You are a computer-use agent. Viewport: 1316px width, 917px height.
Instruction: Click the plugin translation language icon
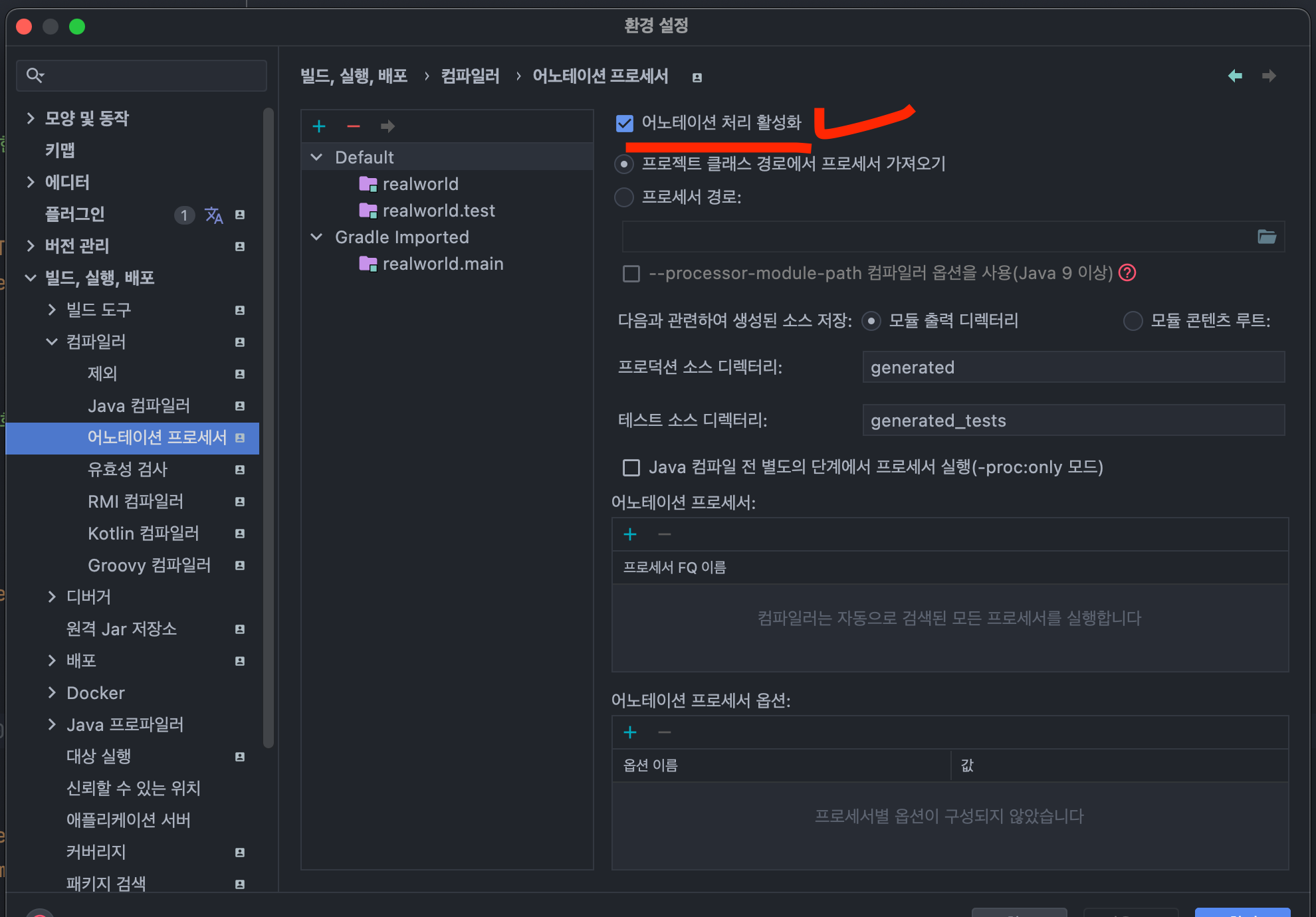click(x=214, y=215)
